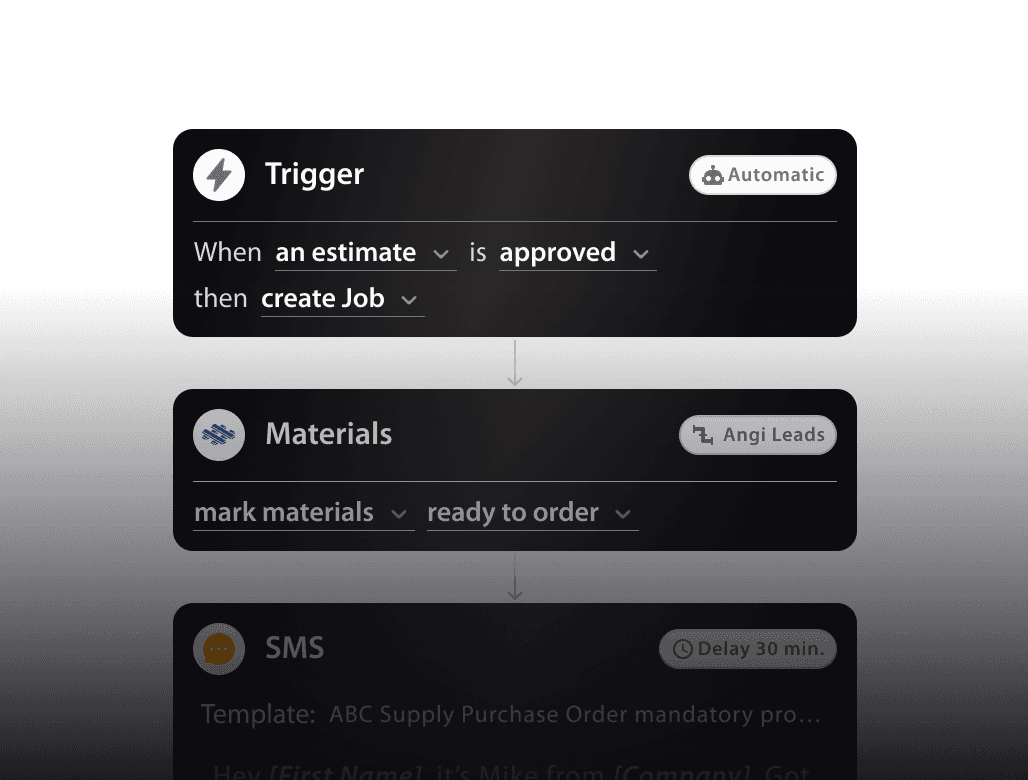Click the ABC Supply Purchase Order template field

[574, 715]
